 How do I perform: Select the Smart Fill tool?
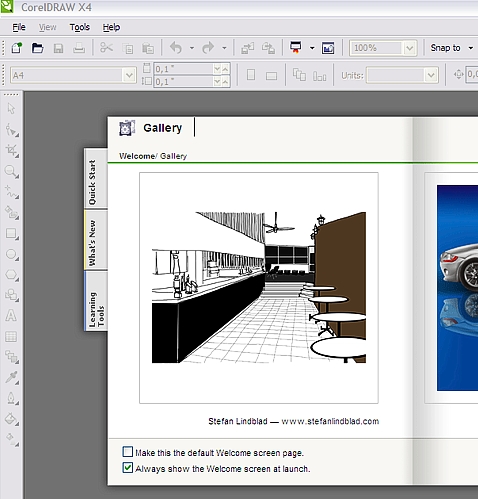coord(12,213)
